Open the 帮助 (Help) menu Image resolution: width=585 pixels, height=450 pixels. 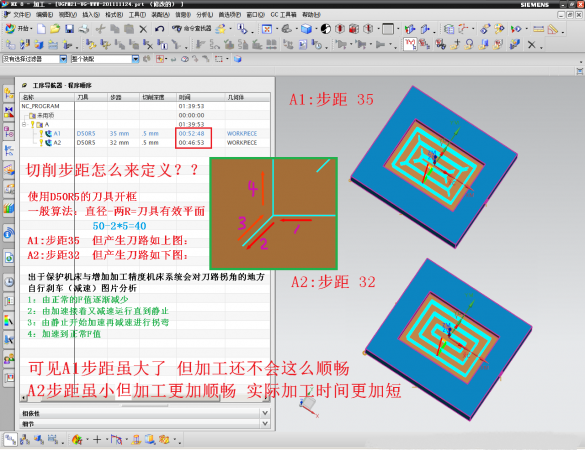(x=311, y=15)
